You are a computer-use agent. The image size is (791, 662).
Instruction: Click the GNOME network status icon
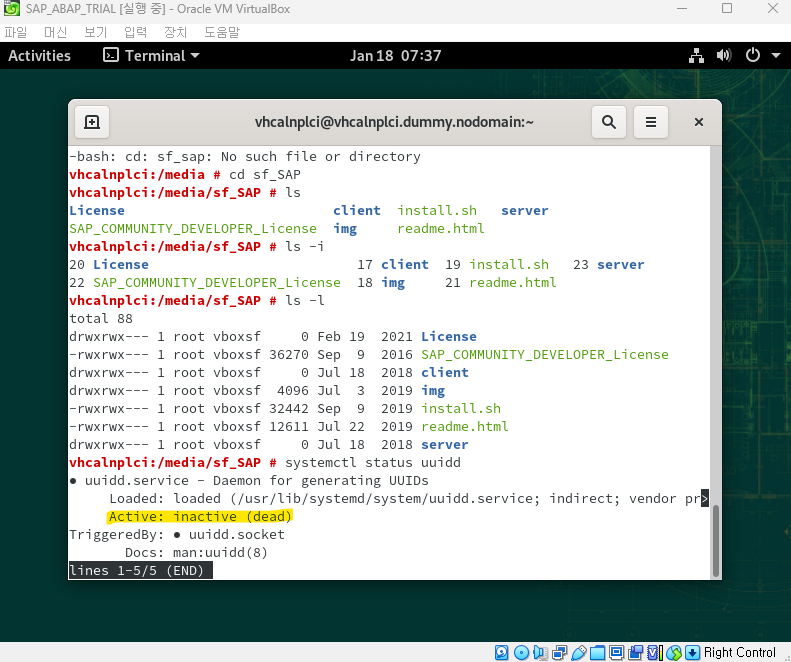click(696, 56)
